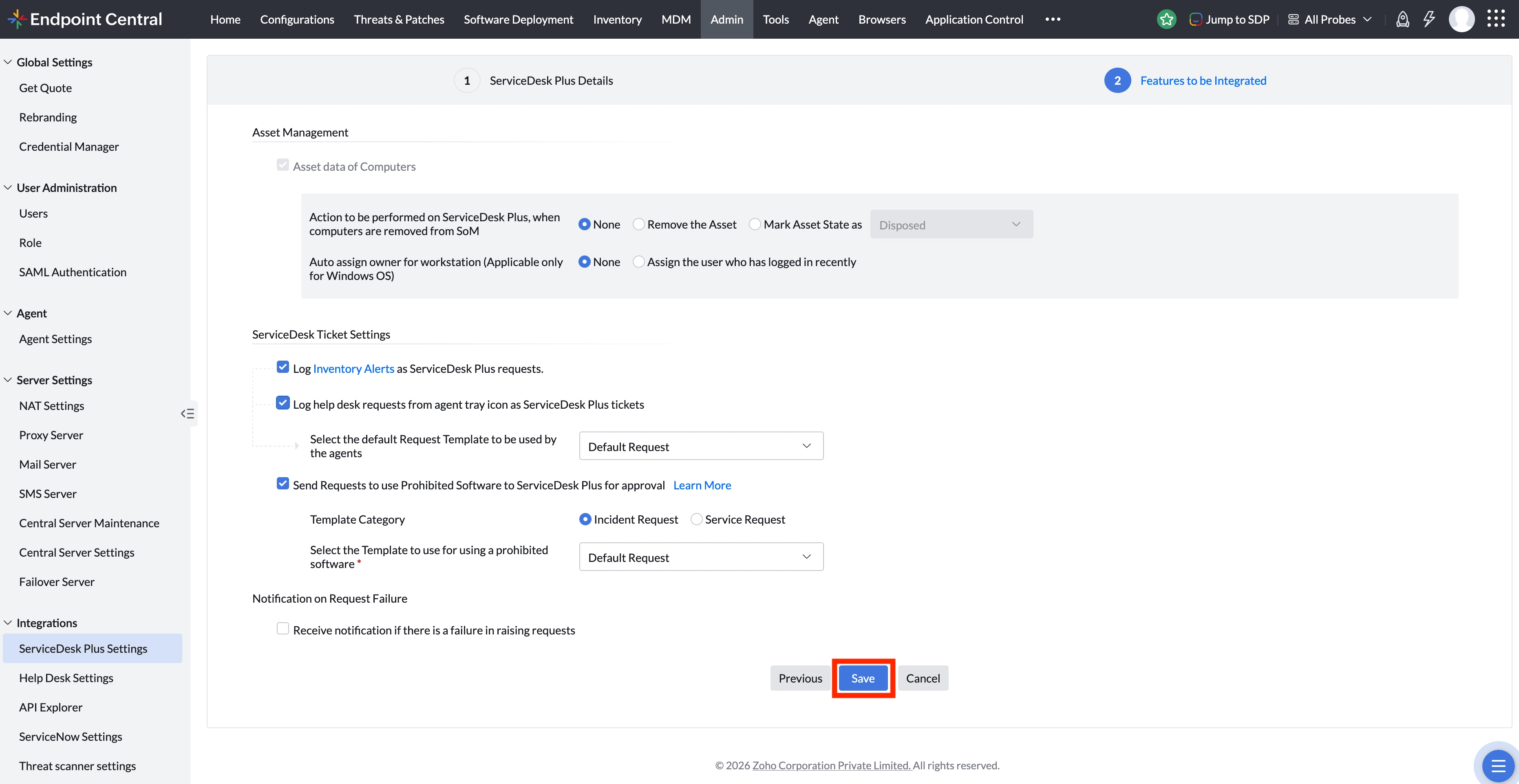Open the Home tab
The height and width of the screenshot is (784, 1519).
click(225, 20)
